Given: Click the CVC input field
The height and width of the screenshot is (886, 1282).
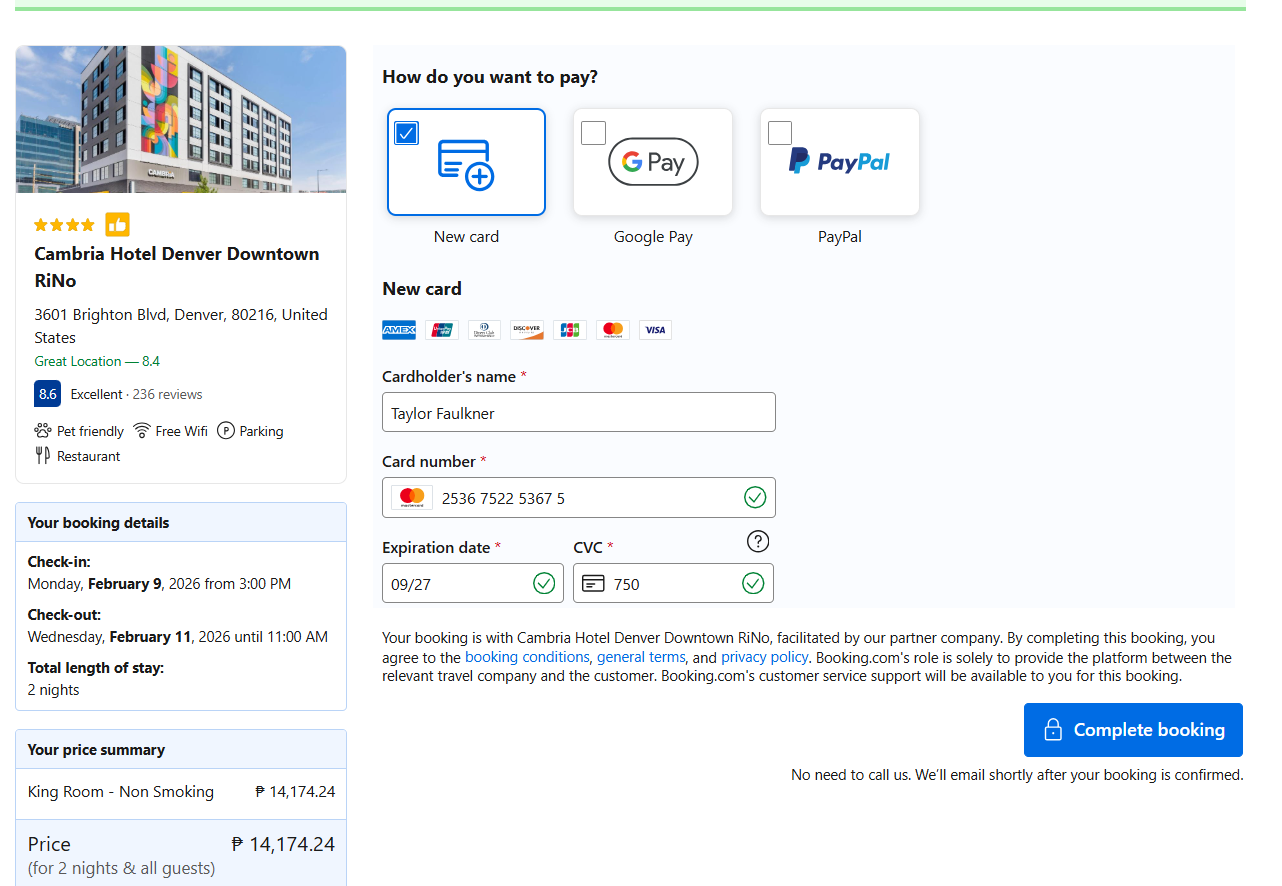Looking at the screenshot, I should (673, 583).
